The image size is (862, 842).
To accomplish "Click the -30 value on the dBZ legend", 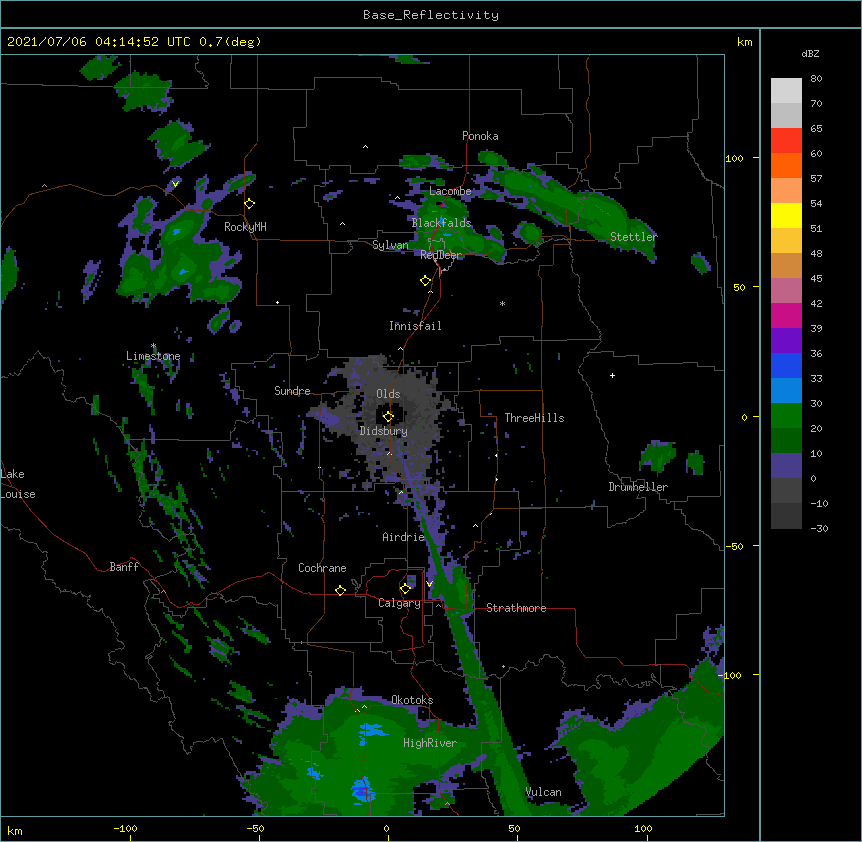I will (819, 529).
